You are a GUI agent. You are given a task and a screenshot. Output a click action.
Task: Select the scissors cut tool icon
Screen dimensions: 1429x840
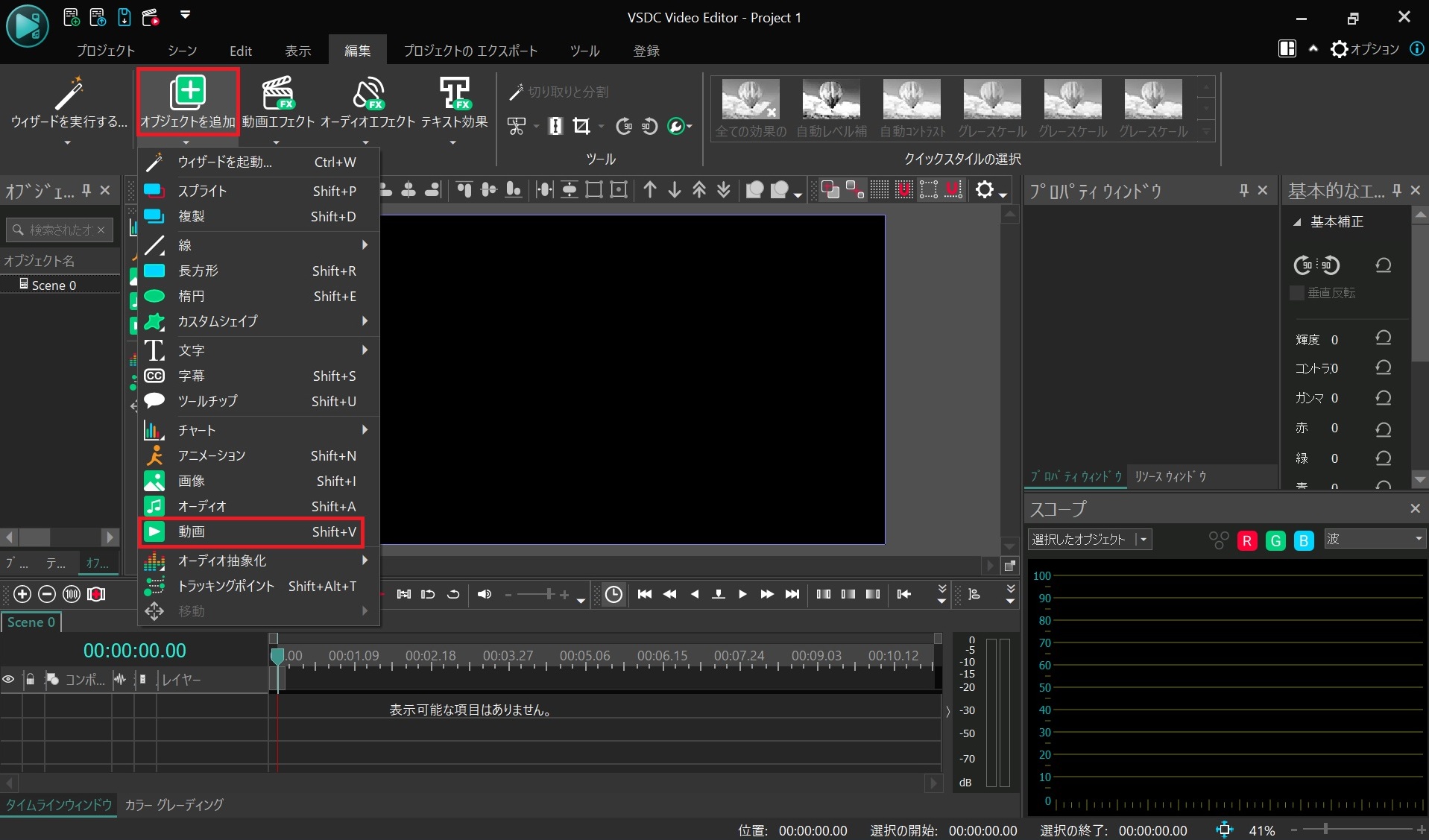516,126
